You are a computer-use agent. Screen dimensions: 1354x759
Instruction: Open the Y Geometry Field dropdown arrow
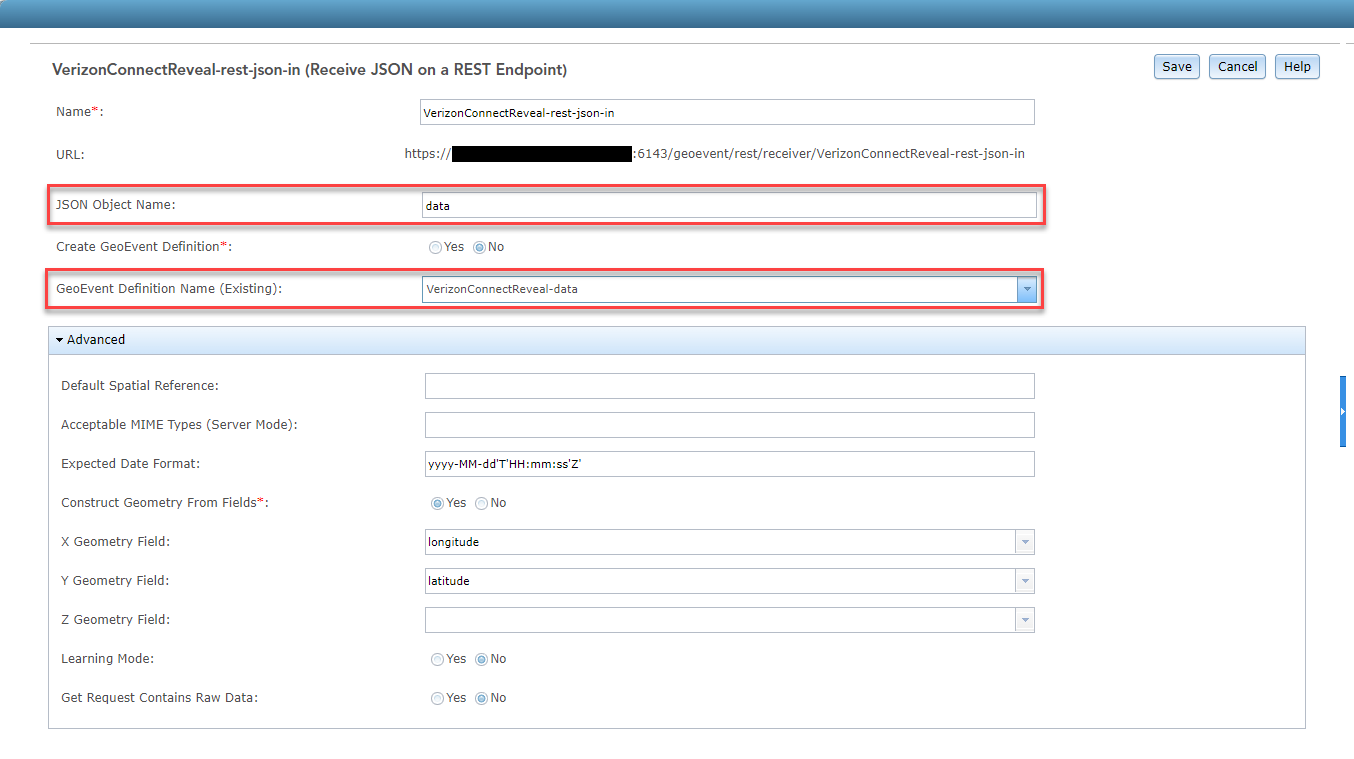tap(1025, 581)
